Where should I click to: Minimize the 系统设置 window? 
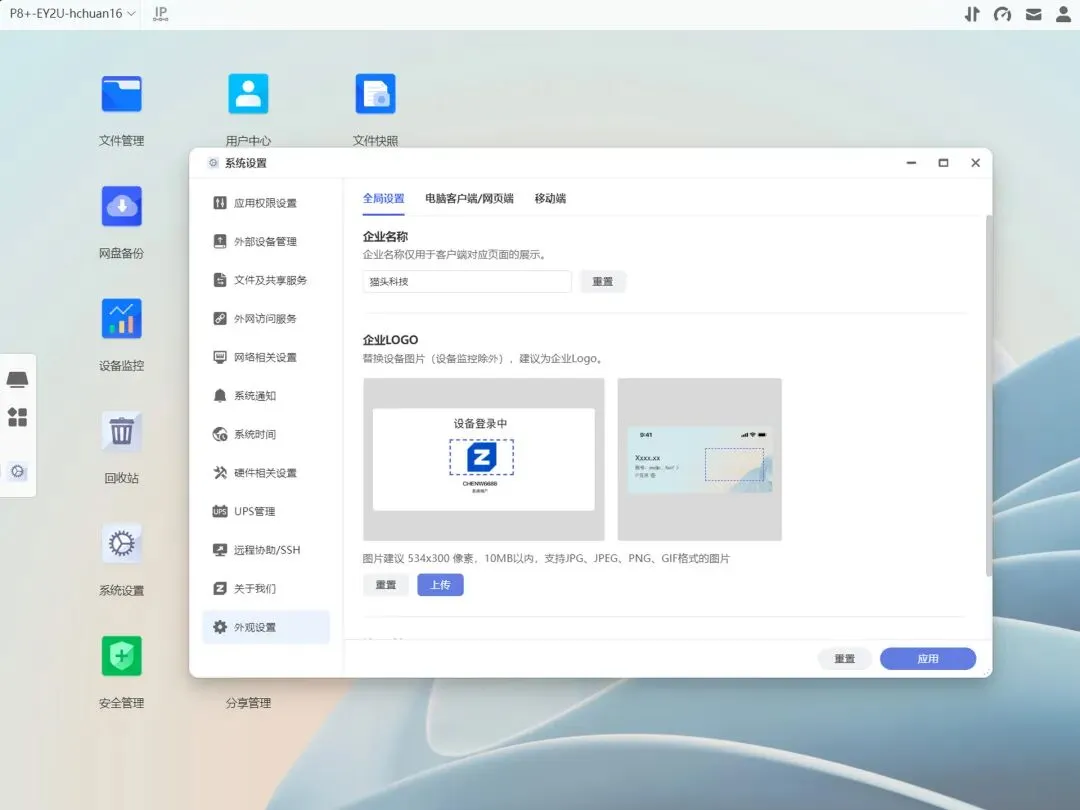tap(911, 163)
